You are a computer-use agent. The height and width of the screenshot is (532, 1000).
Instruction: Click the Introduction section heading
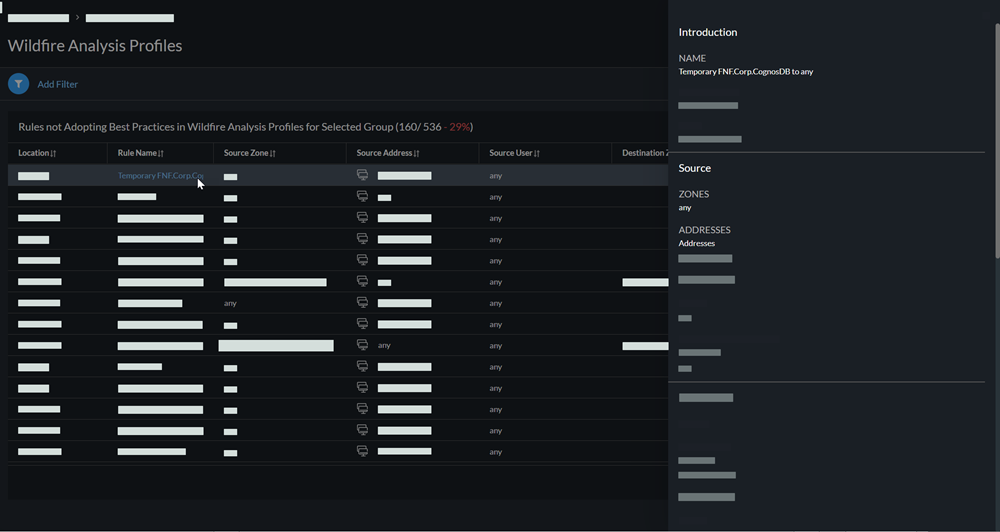tap(708, 32)
